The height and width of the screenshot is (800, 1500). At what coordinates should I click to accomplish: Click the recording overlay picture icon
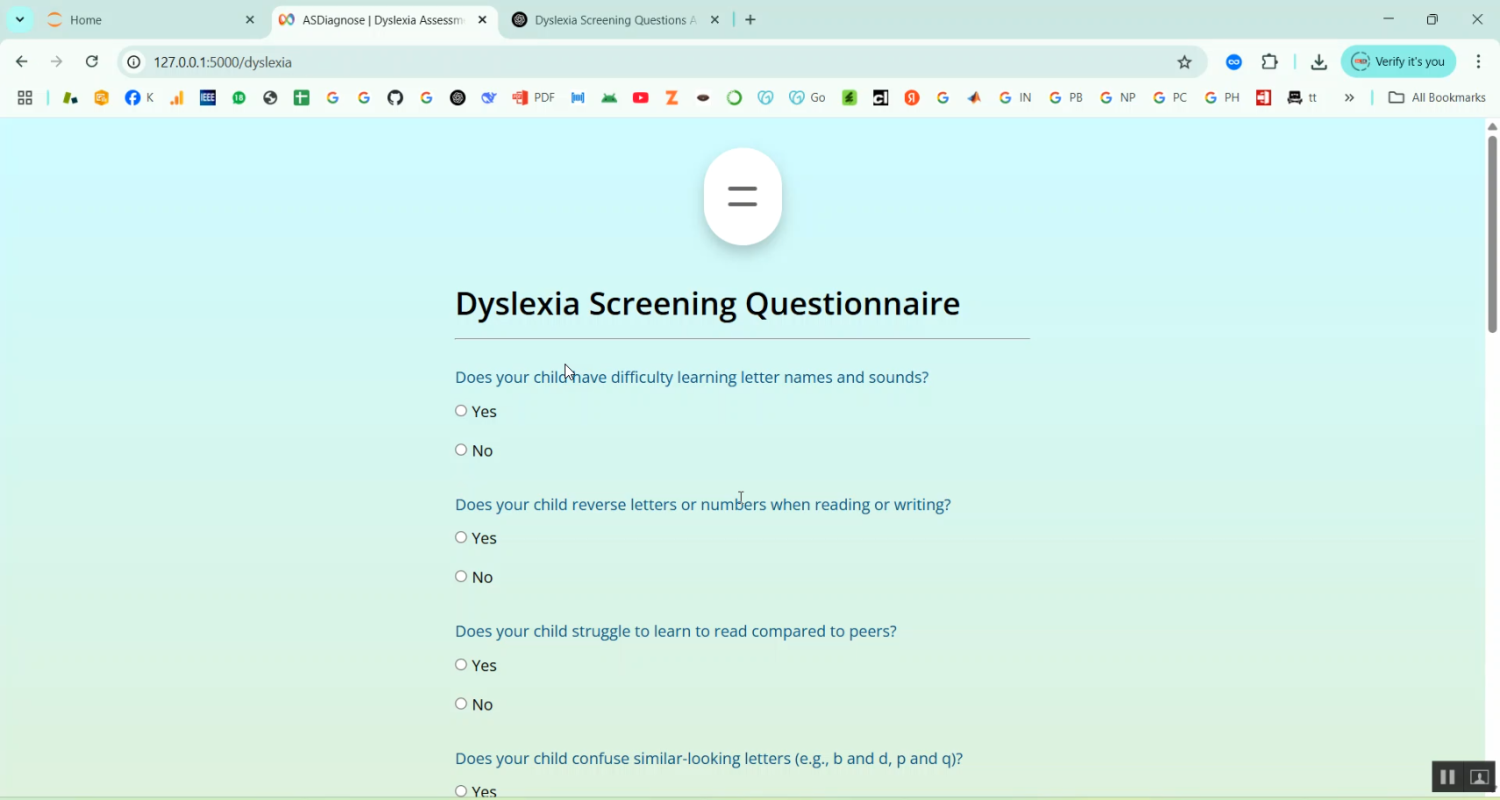point(1480,777)
